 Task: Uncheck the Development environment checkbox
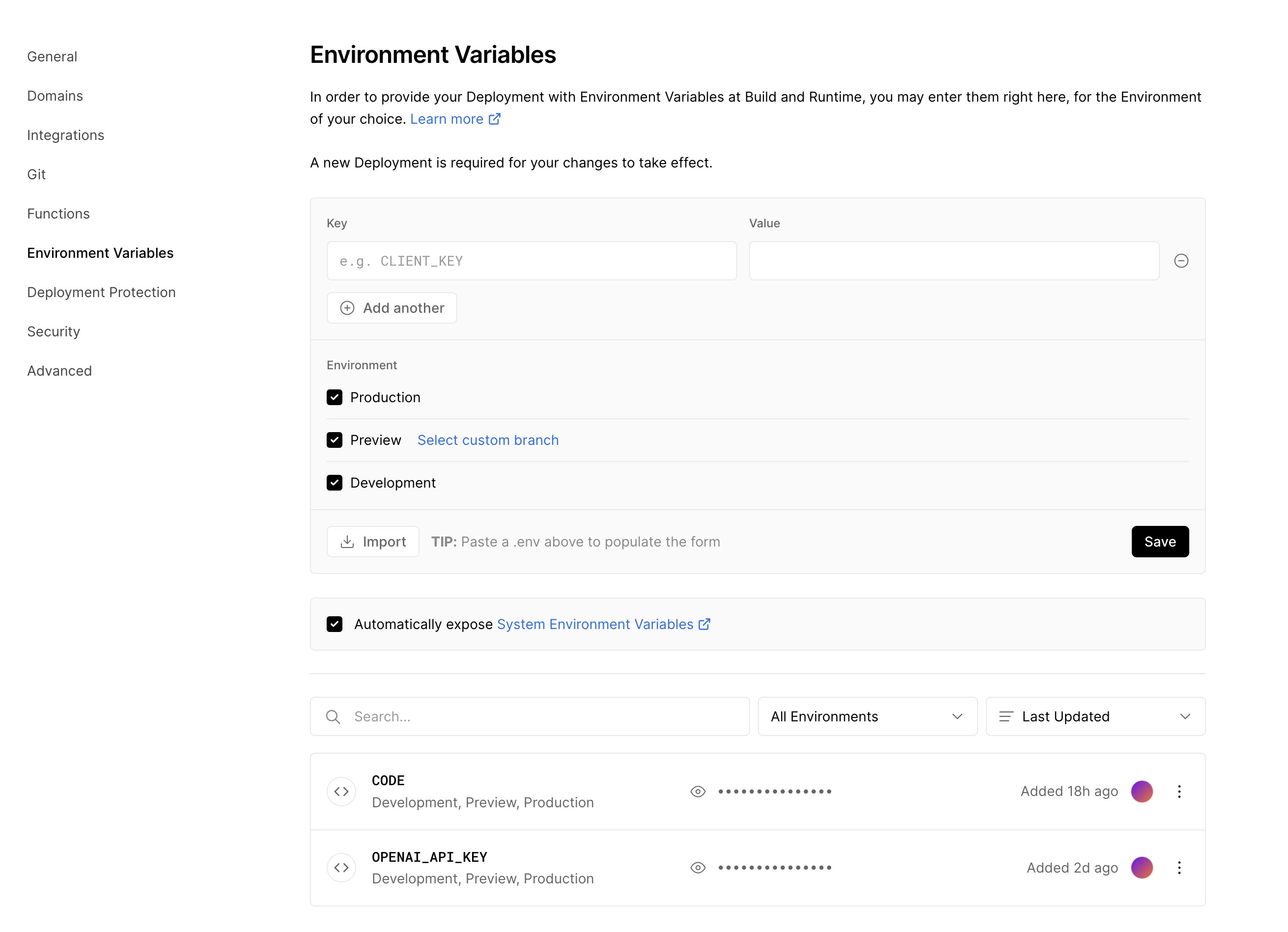(x=335, y=483)
